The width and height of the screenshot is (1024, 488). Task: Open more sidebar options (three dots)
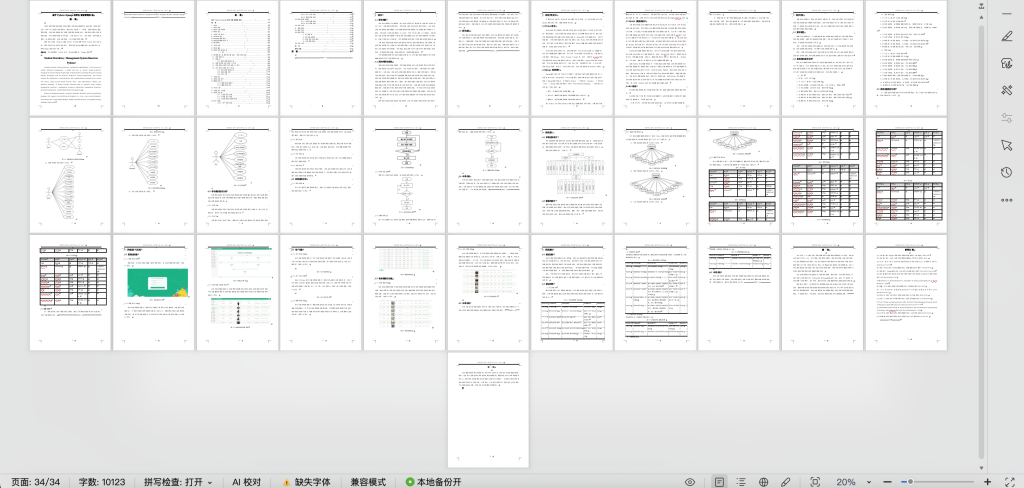tap(1006, 200)
